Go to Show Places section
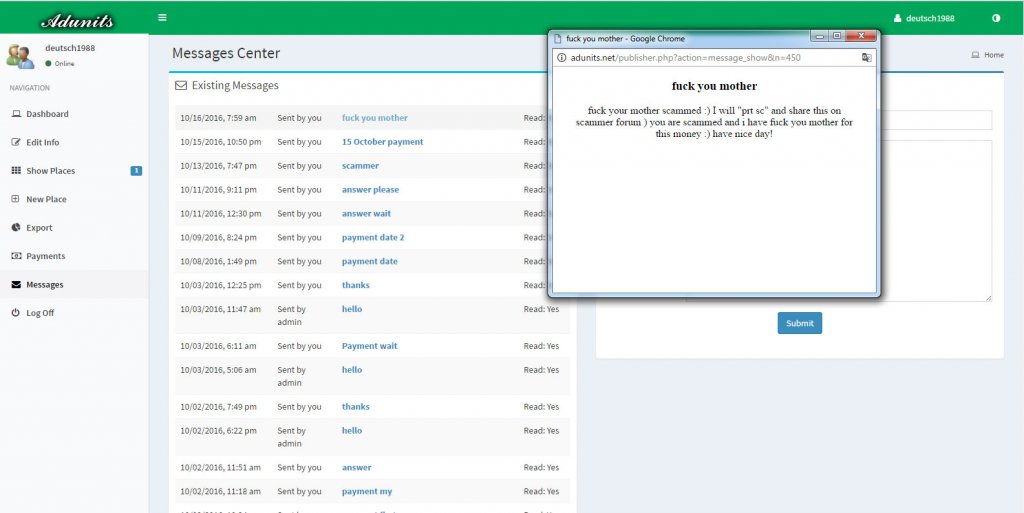 pos(50,171)
